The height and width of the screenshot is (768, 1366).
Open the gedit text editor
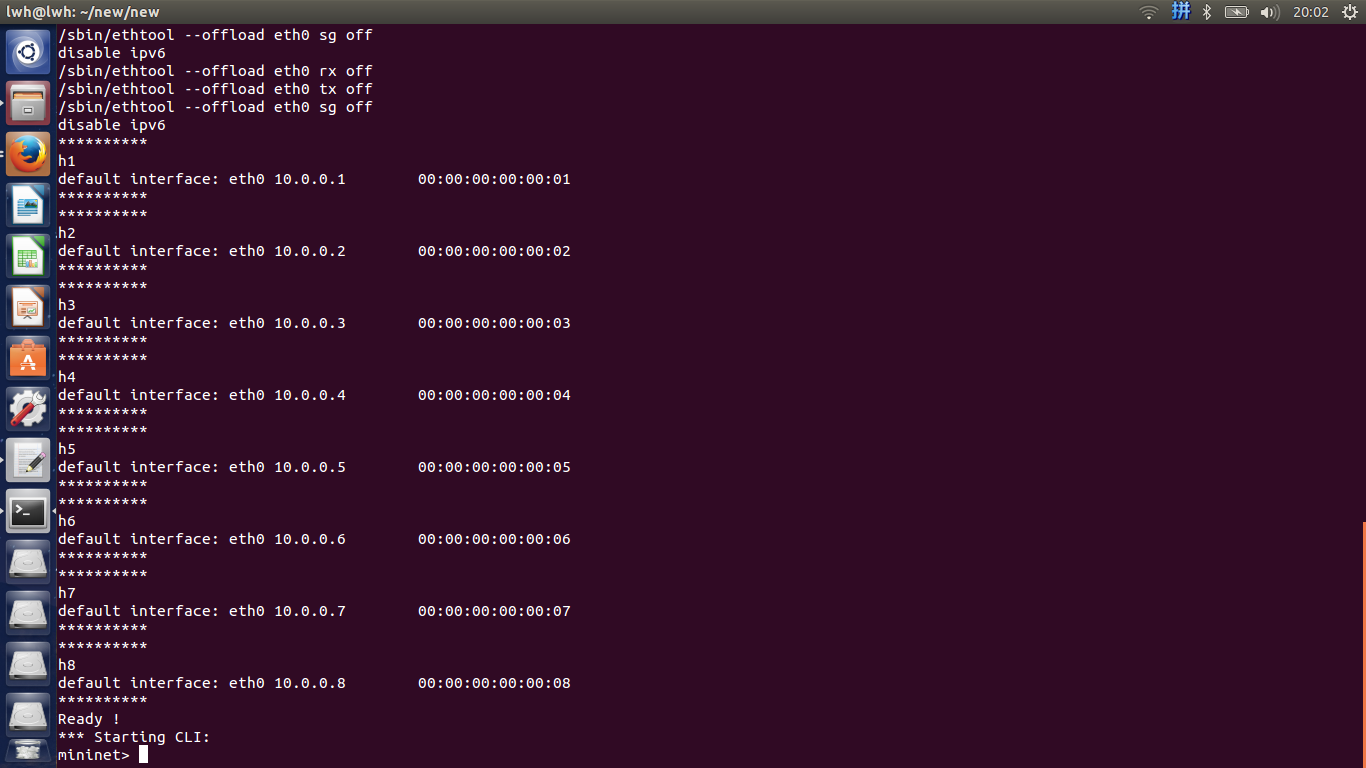pyautogui.click(x=27, y=459)
